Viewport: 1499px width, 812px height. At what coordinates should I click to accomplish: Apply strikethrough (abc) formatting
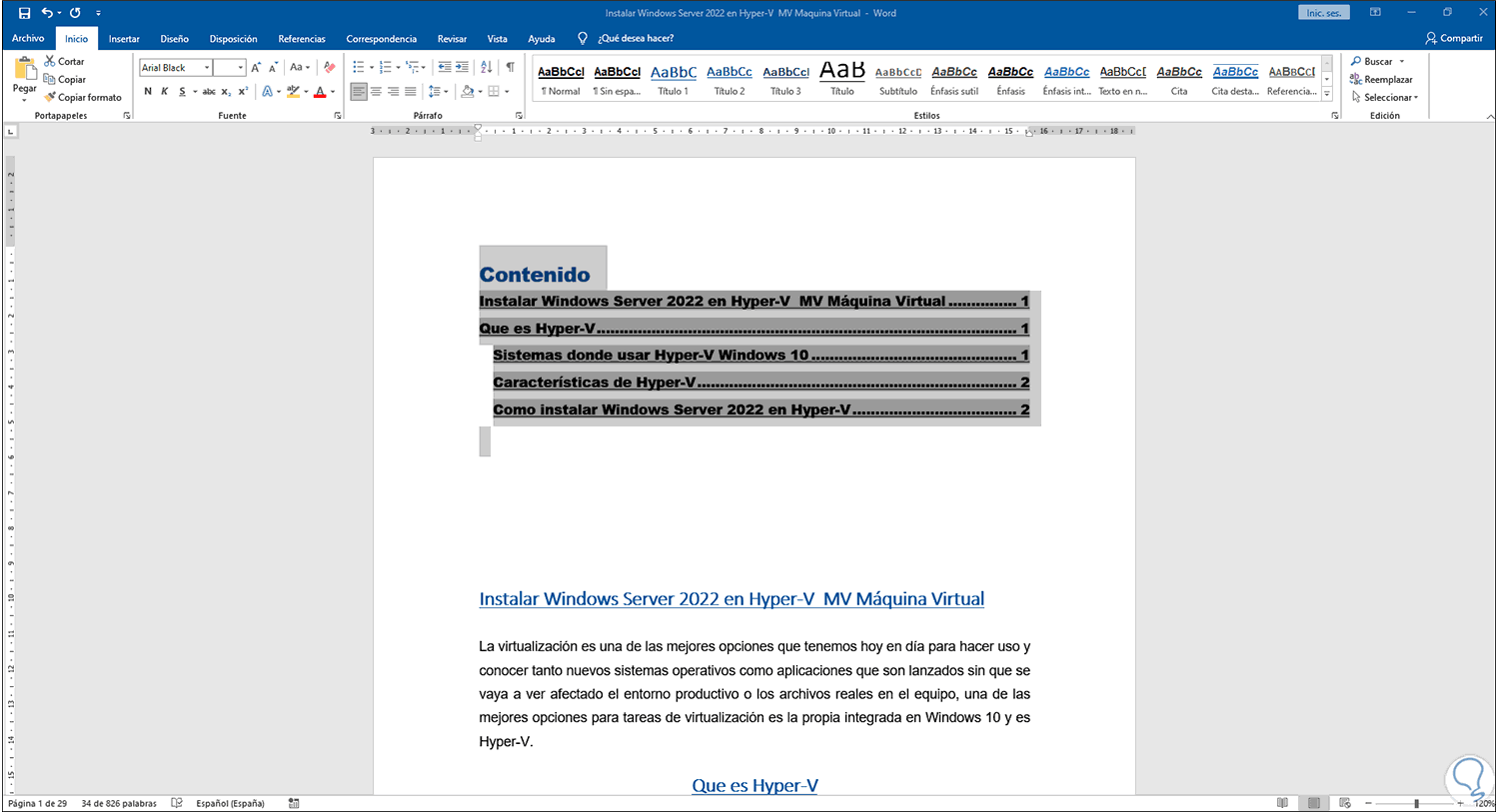(x=209, y=91)
